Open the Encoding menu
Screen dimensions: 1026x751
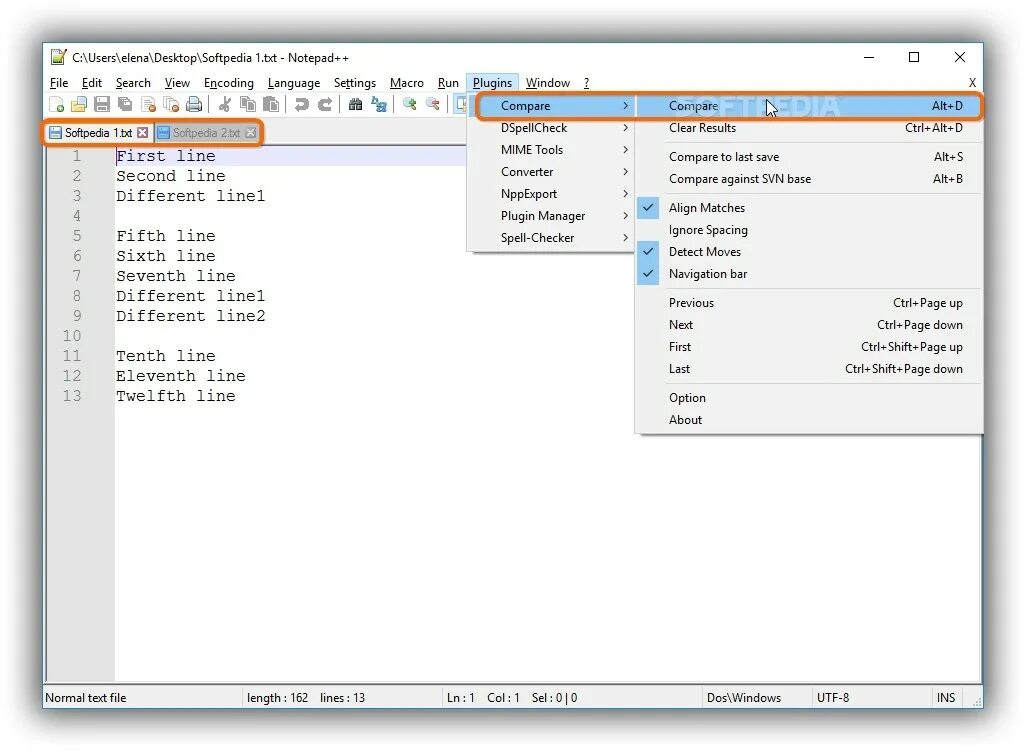(228, 82)
